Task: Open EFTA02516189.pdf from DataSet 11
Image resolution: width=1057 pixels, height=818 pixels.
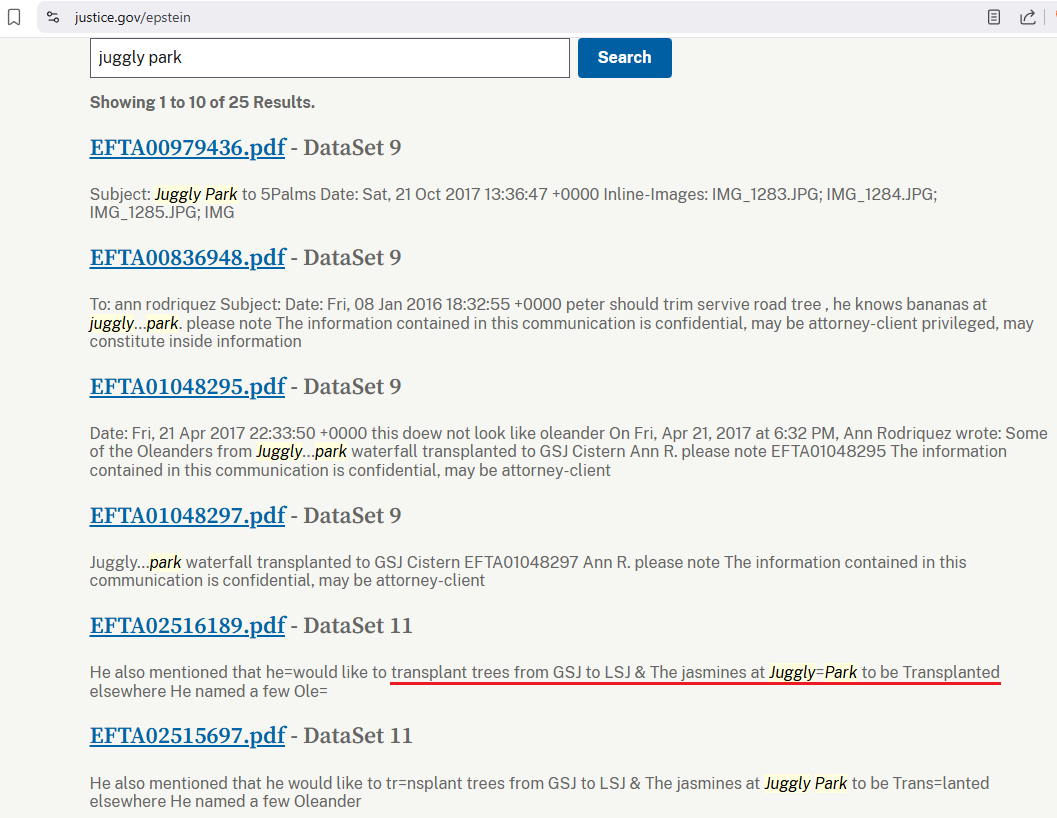Action: 187,626
